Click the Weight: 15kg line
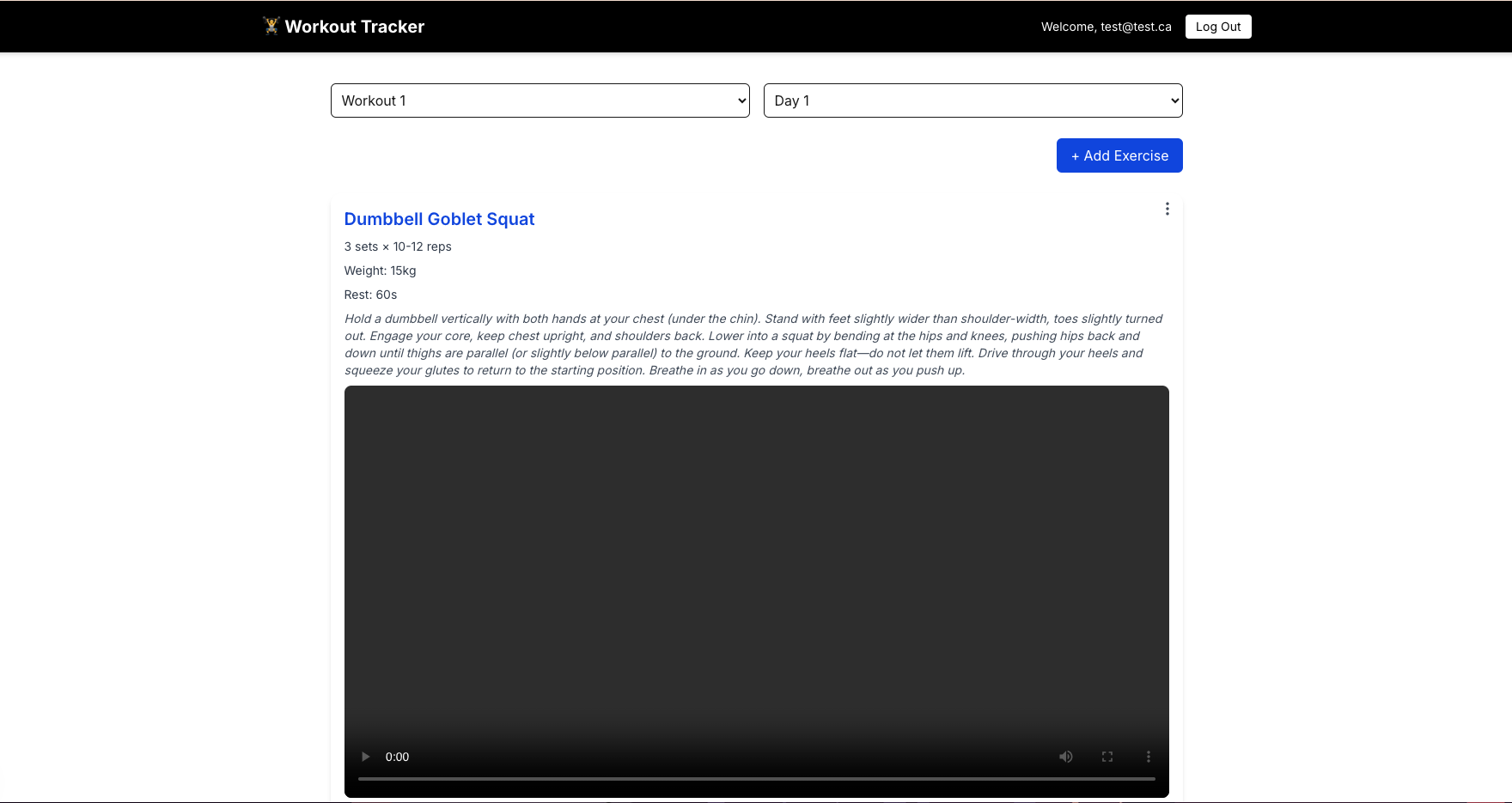Image resolution: width=1512 pixels, height=803 pixels. pyautogui.click(x=380, y=271)
